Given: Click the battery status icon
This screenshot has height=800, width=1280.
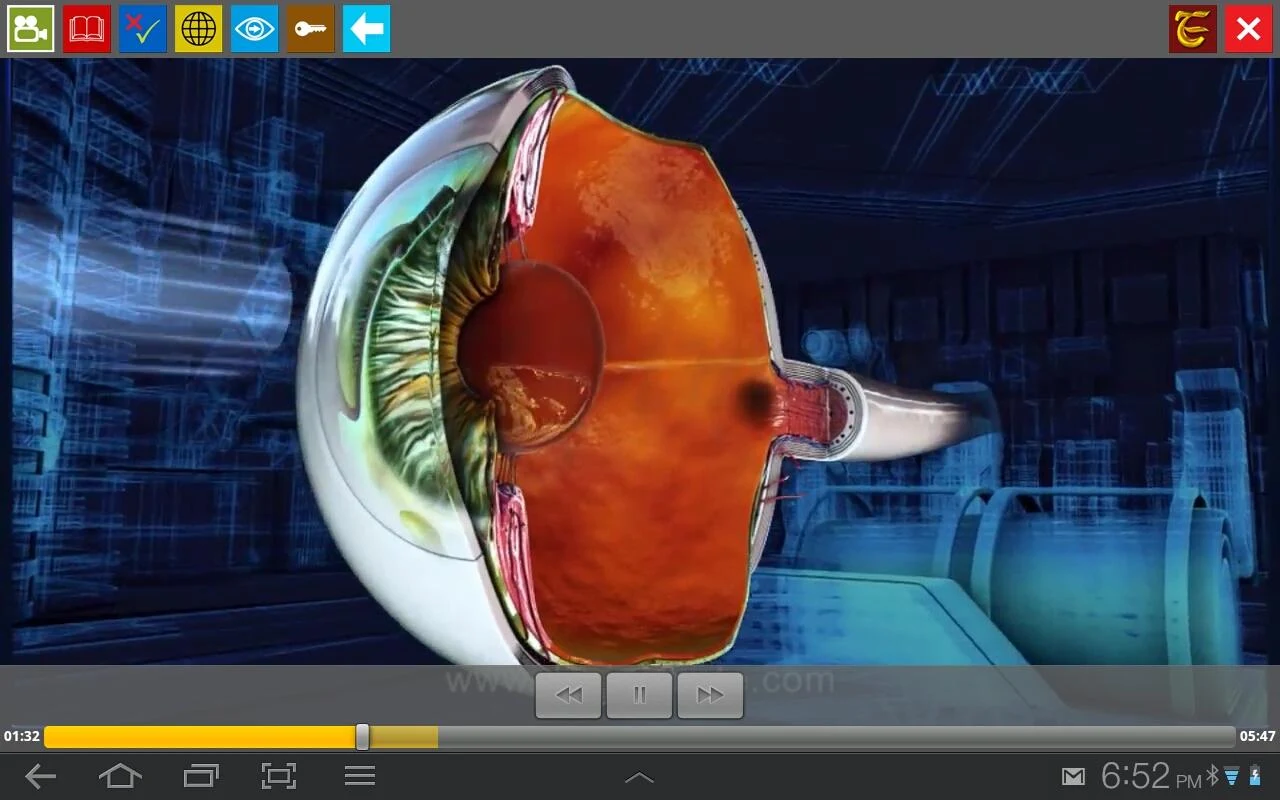Looking at the screenshot, I should [1256, 776].
